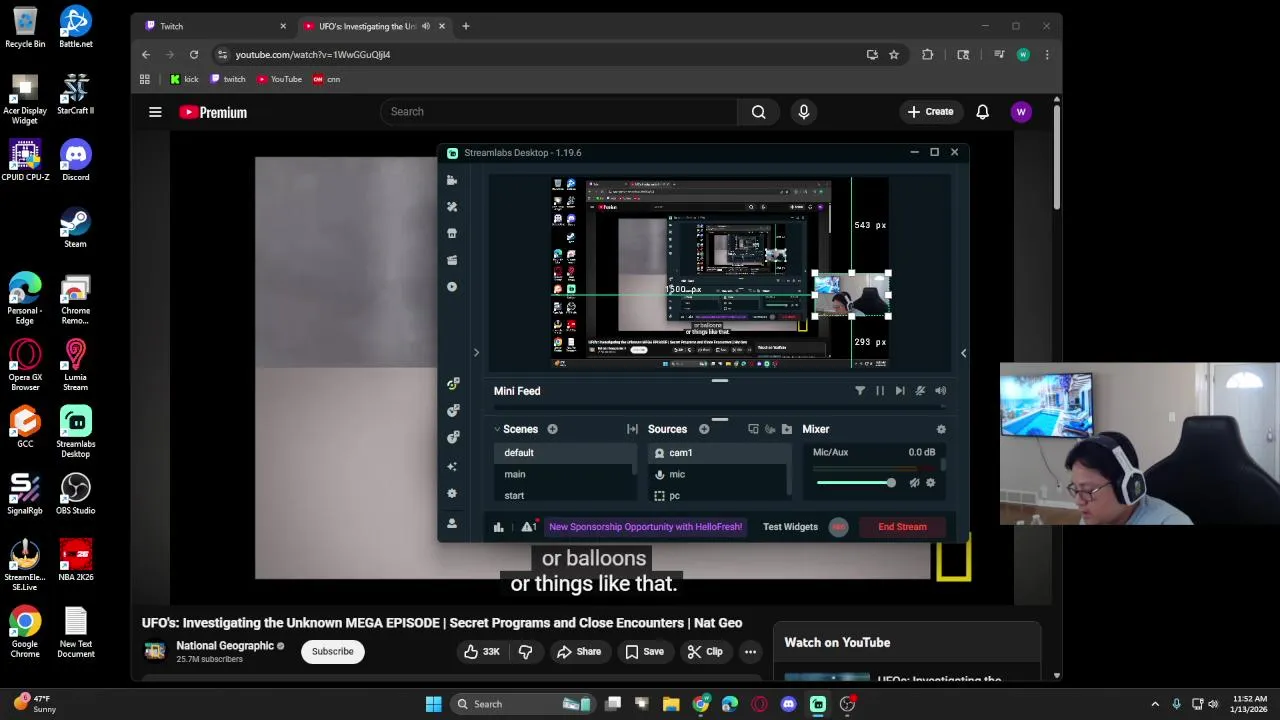Reload the YouTube page

click(194, 55)
